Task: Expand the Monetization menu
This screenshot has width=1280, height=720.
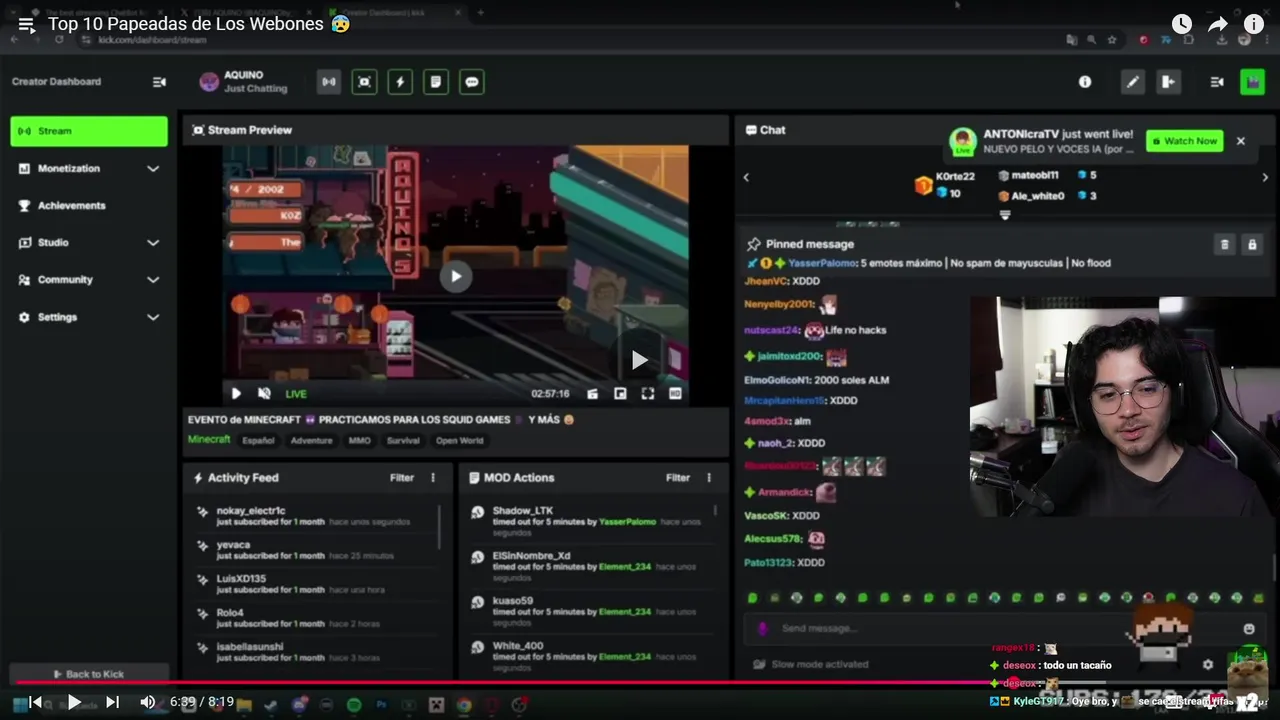Action: point(89,168)
